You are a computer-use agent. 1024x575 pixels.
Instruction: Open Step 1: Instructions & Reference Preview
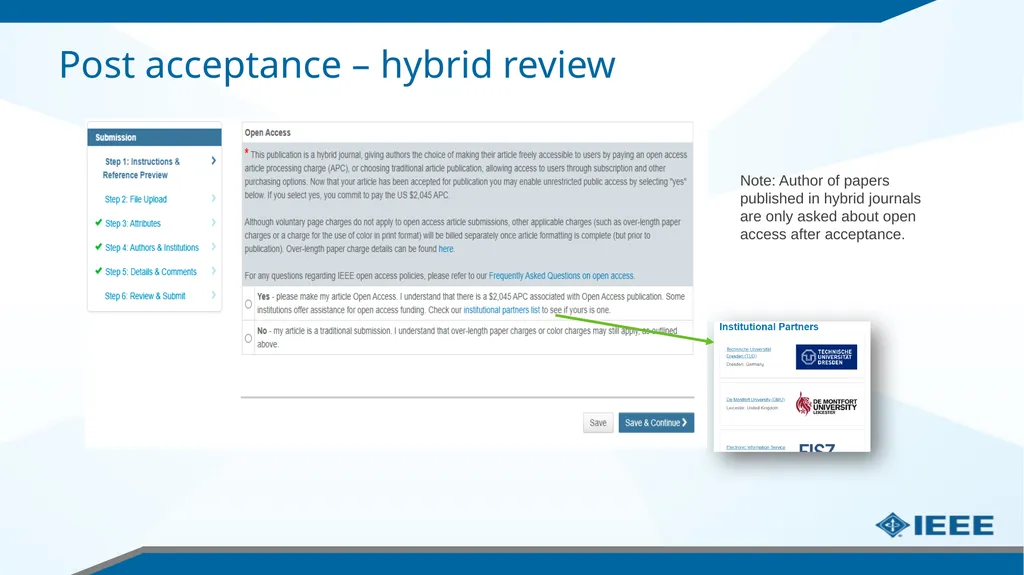pyautogui.click(x=142, y=168)
